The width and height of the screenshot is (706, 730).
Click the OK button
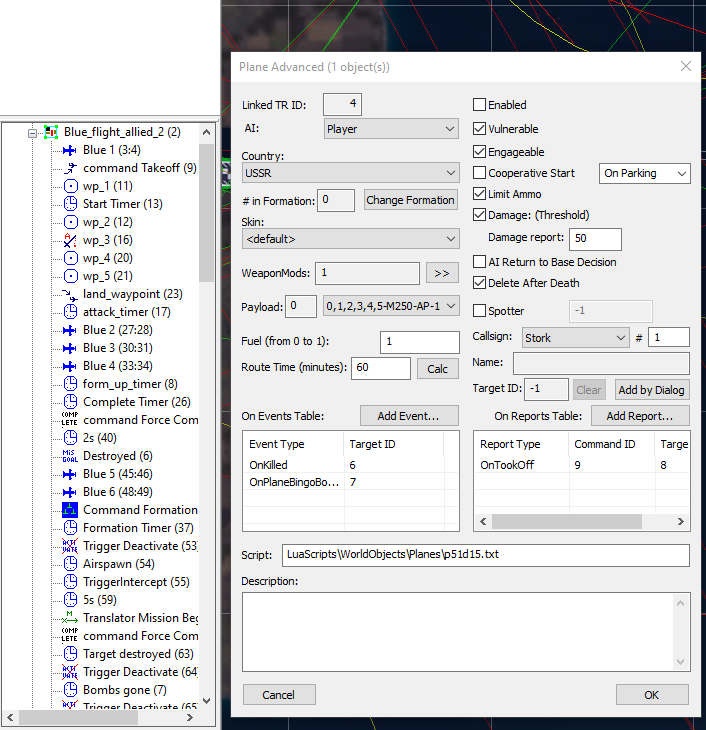tap(652, 695)
